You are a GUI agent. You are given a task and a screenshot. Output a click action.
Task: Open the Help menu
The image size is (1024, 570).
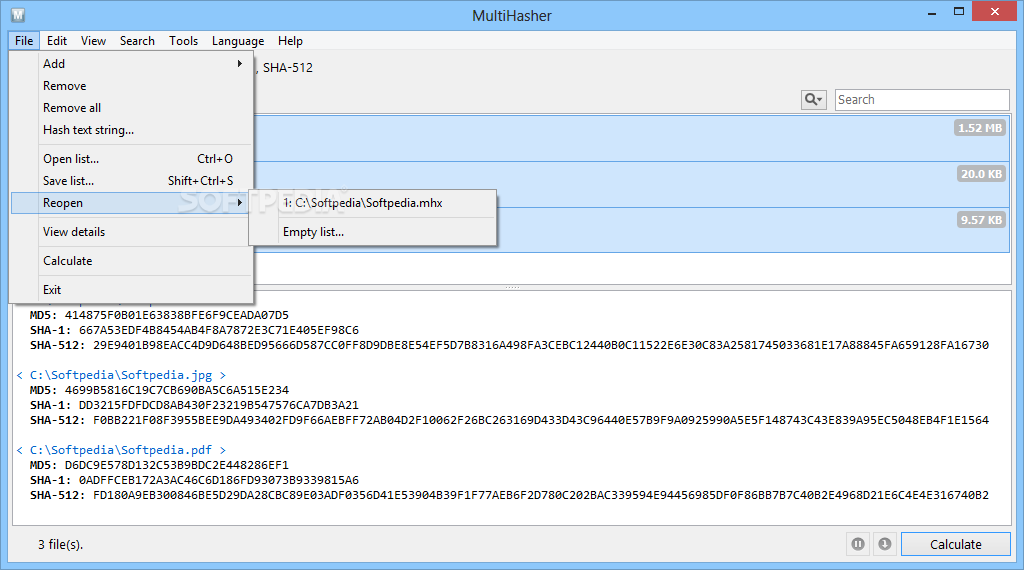(290, 40)
